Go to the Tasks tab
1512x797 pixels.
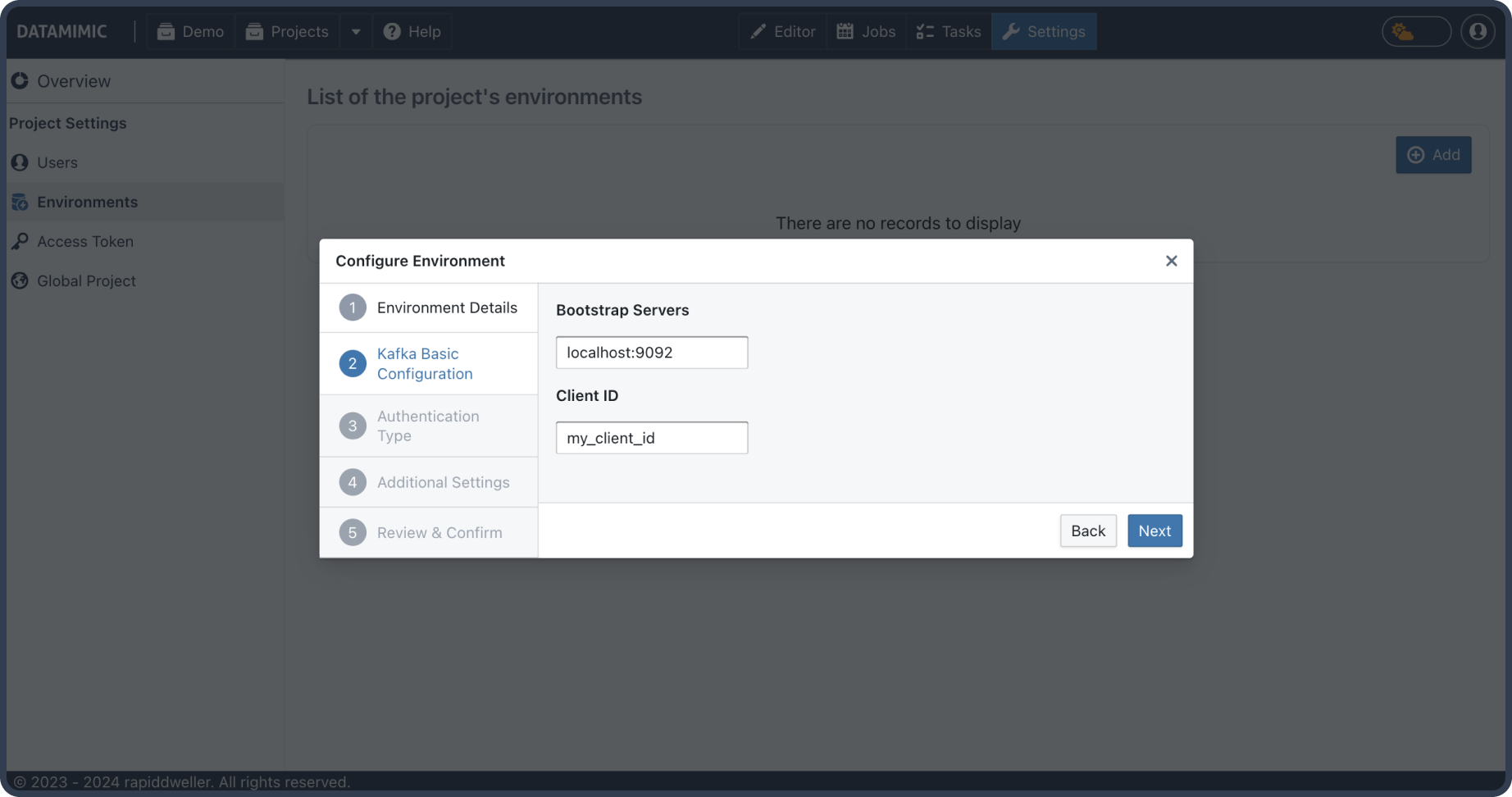(948, 32)
